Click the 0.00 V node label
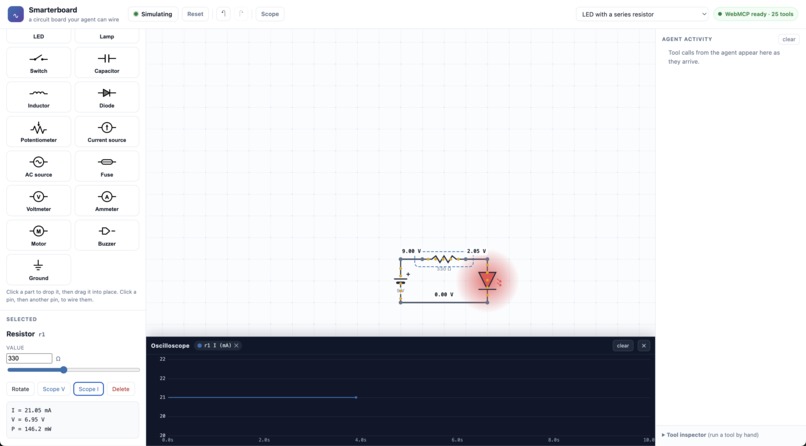Viewport: 806px width, 446px height. point(444,294)
